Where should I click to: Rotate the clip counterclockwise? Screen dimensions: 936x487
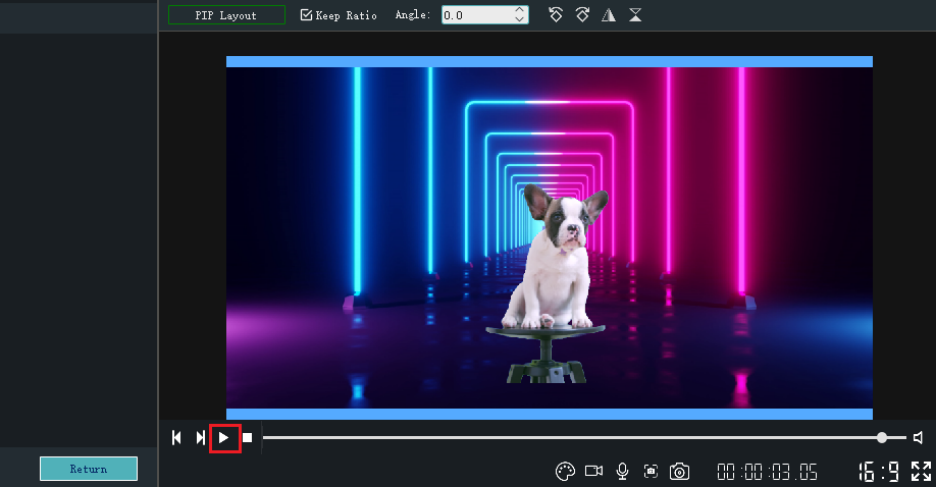pyautogui.click(x=556, y=15)
